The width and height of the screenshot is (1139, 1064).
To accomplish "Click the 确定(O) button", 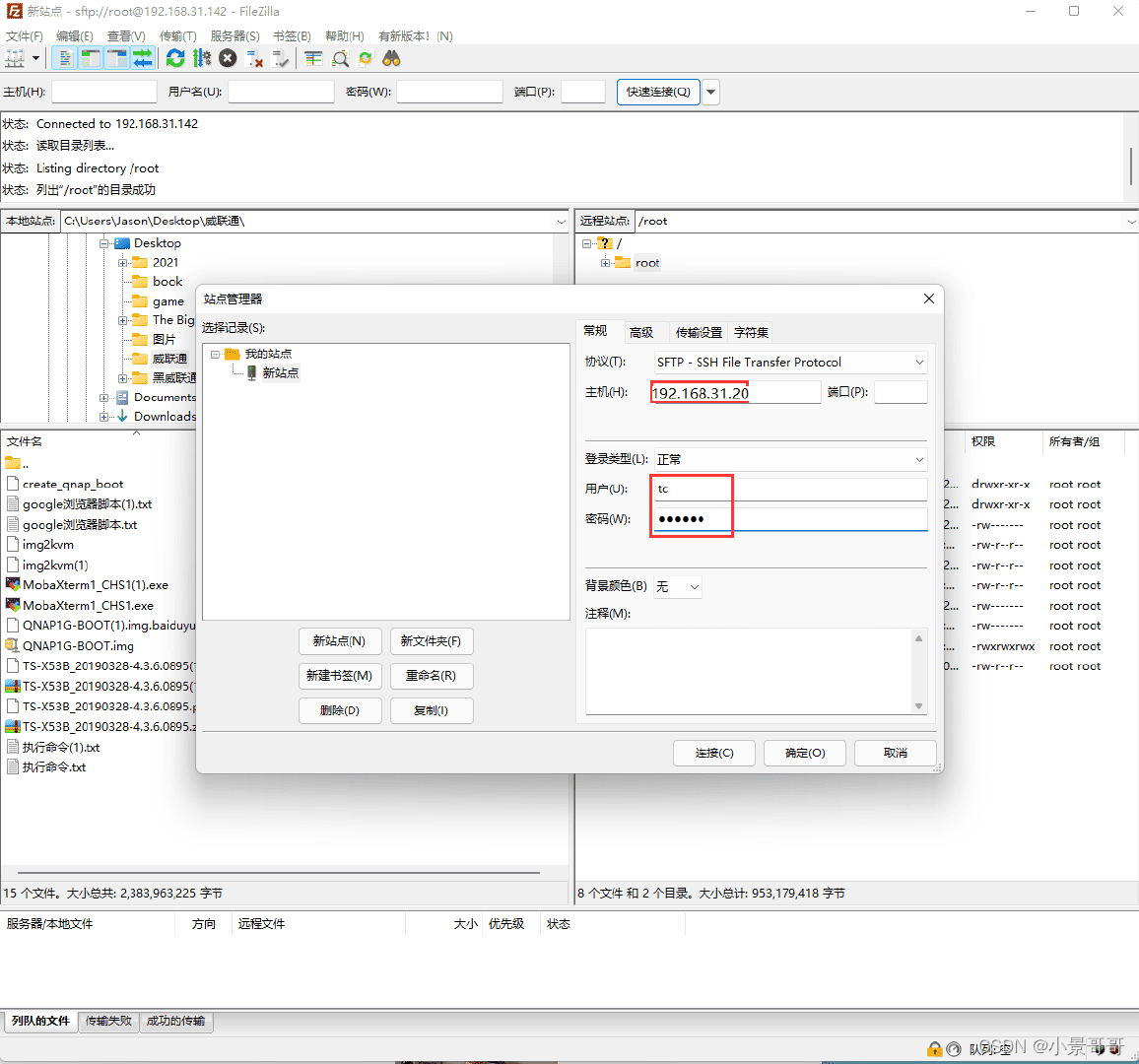I will 805,753.
